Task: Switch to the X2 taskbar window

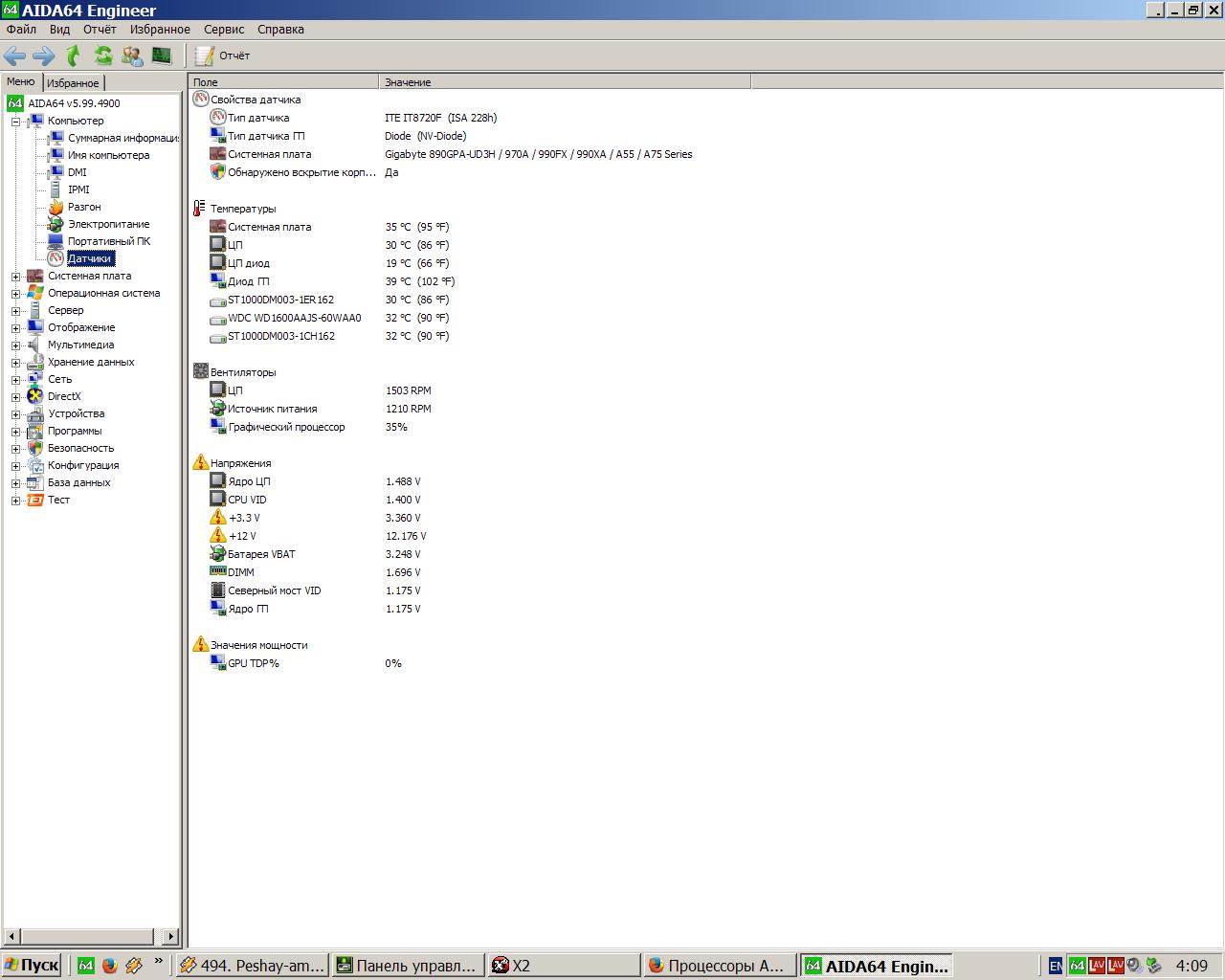Action: [564, 966]
